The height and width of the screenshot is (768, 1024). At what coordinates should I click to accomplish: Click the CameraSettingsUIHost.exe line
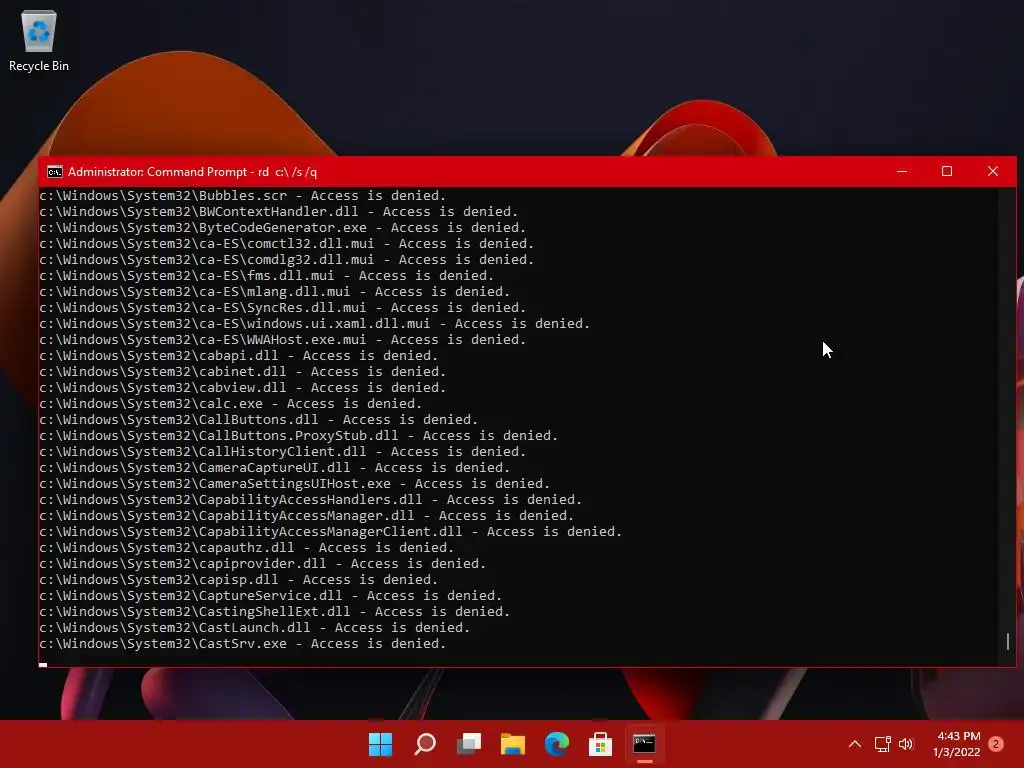point(295,484)
